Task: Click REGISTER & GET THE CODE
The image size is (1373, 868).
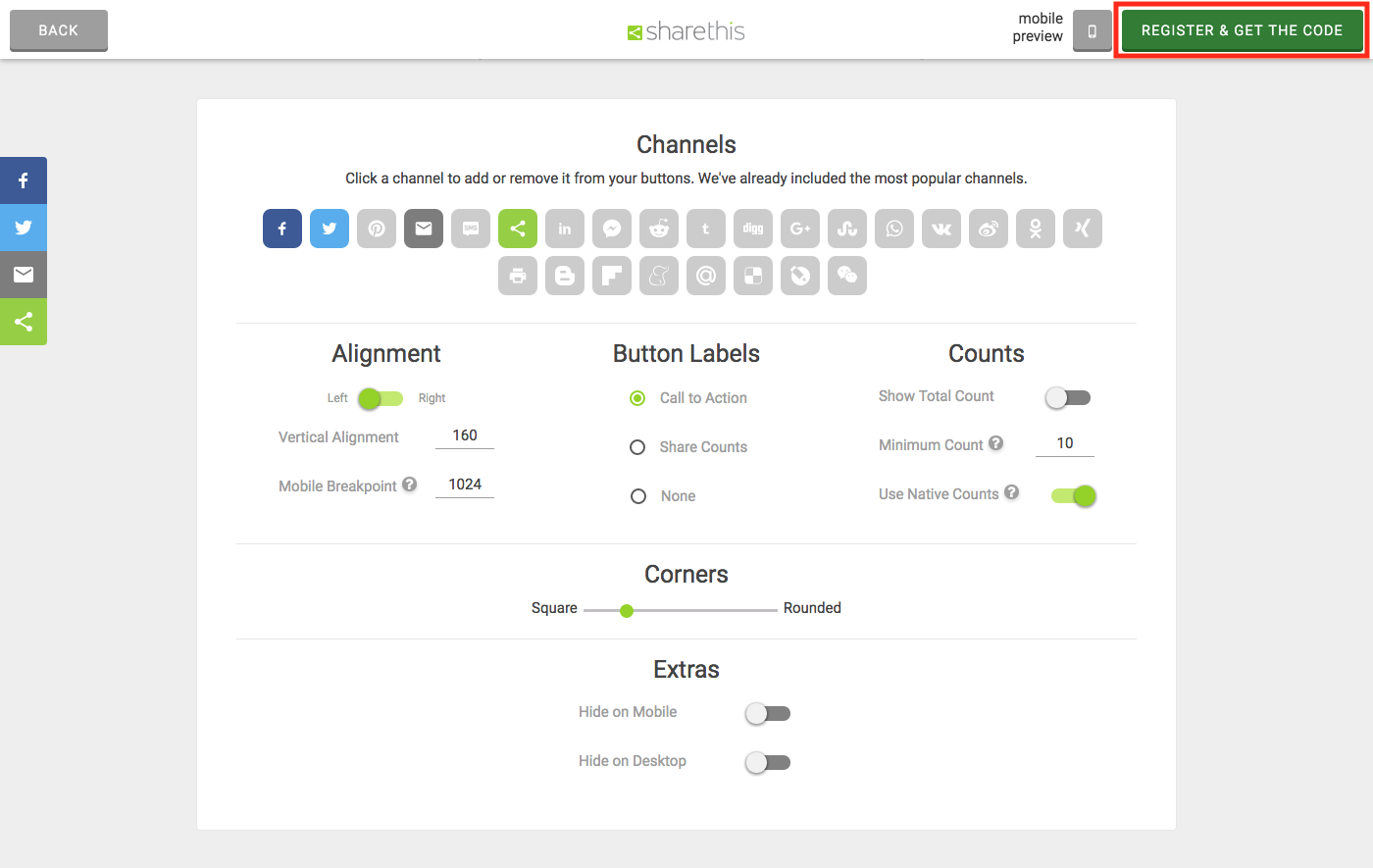Action: 1242,30
